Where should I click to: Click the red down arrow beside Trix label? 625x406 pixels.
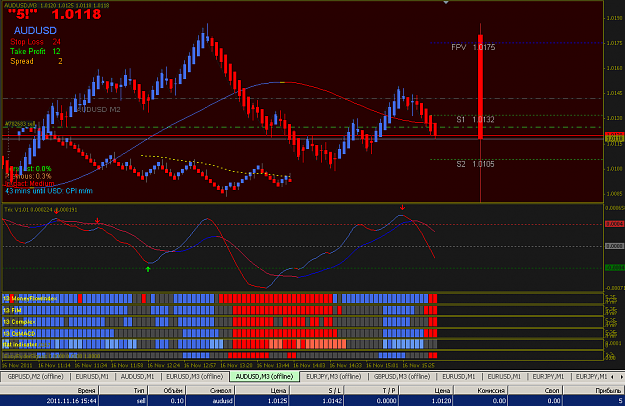coord(57,210)
